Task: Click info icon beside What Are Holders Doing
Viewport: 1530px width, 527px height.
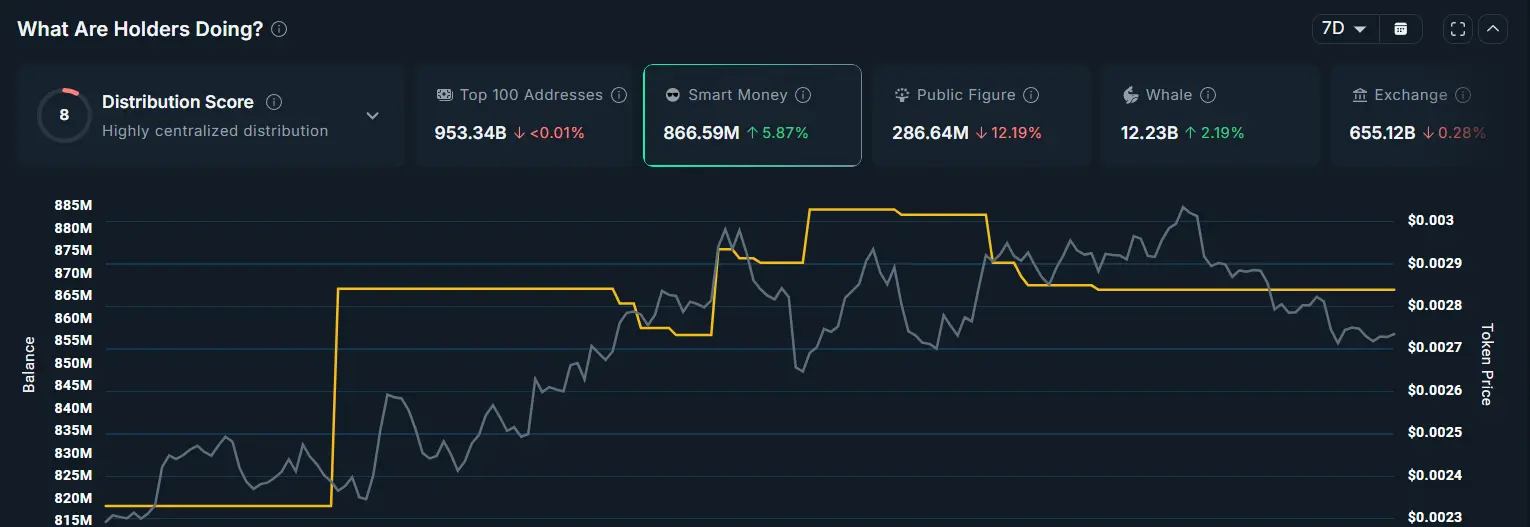Action: (279, 29)
